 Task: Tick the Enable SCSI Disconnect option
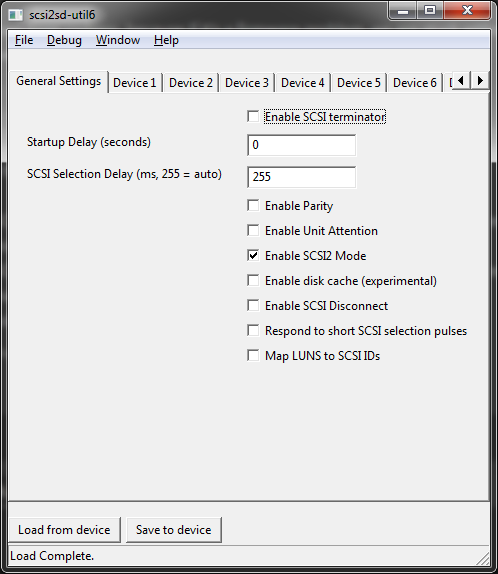253,306
